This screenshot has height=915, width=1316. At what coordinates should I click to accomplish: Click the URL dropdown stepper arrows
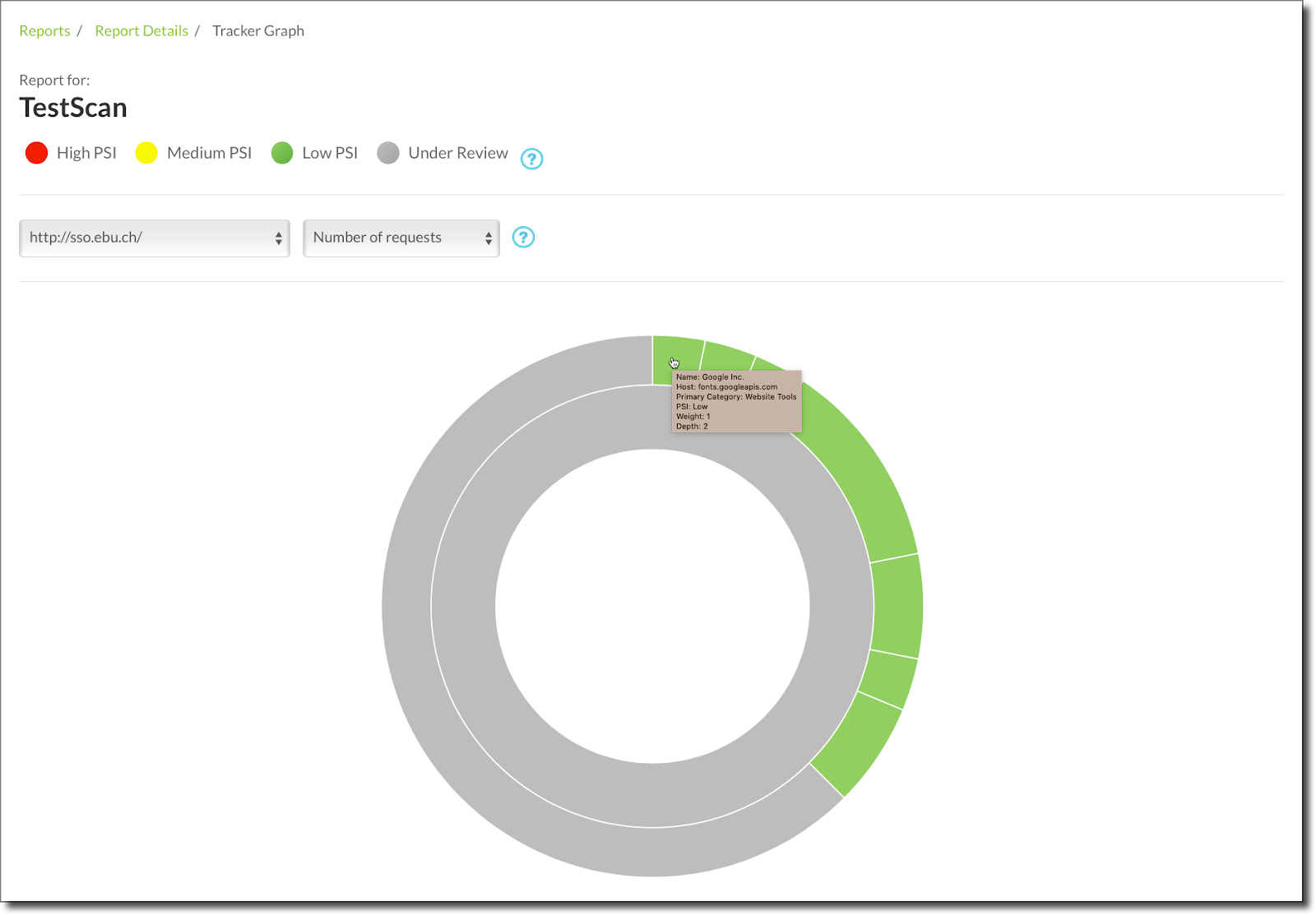click(279, 238)
